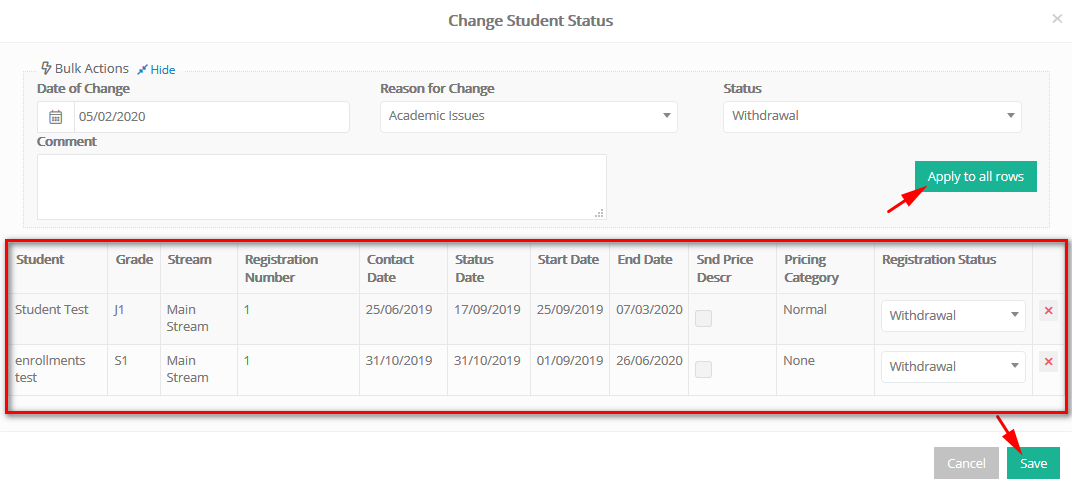
Task: Click the Bulk Actions lightning icon
Action: (46, 68)
